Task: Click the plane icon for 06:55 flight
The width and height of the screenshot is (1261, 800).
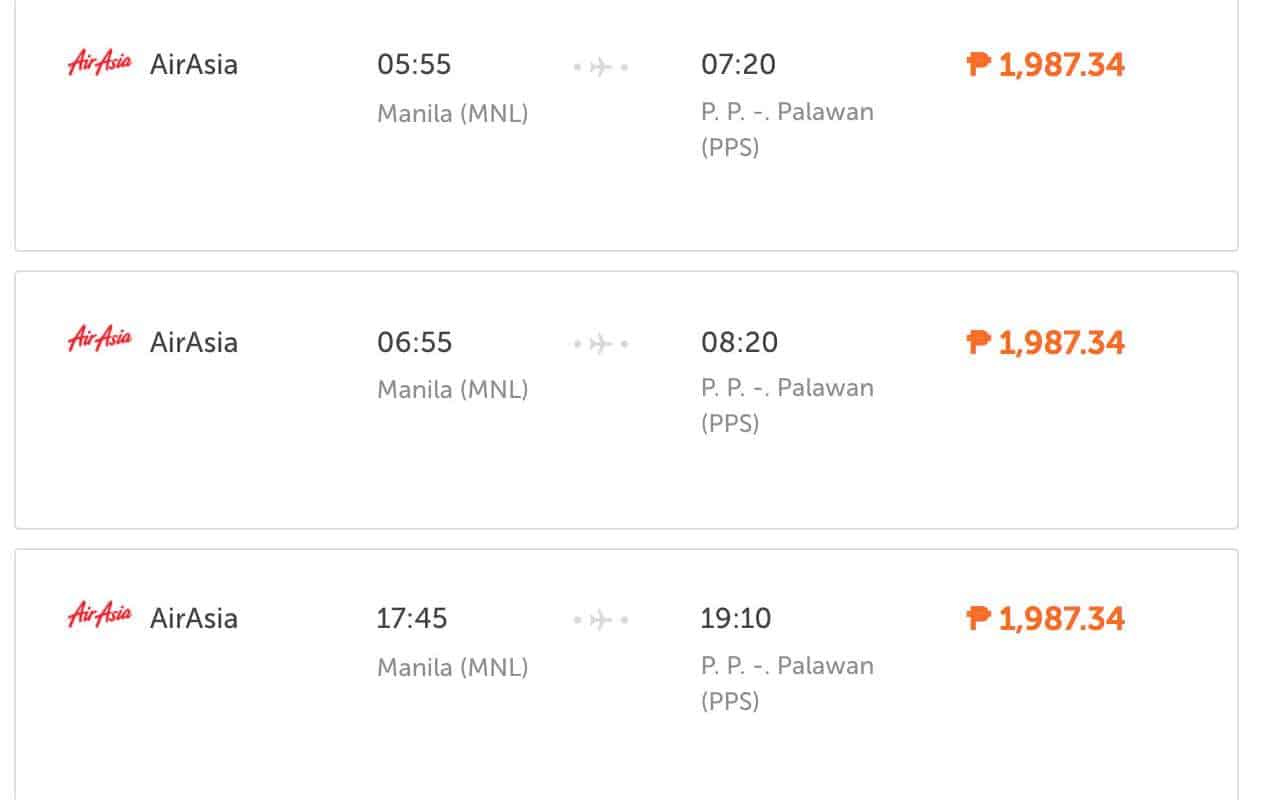Action: [600, 344]
